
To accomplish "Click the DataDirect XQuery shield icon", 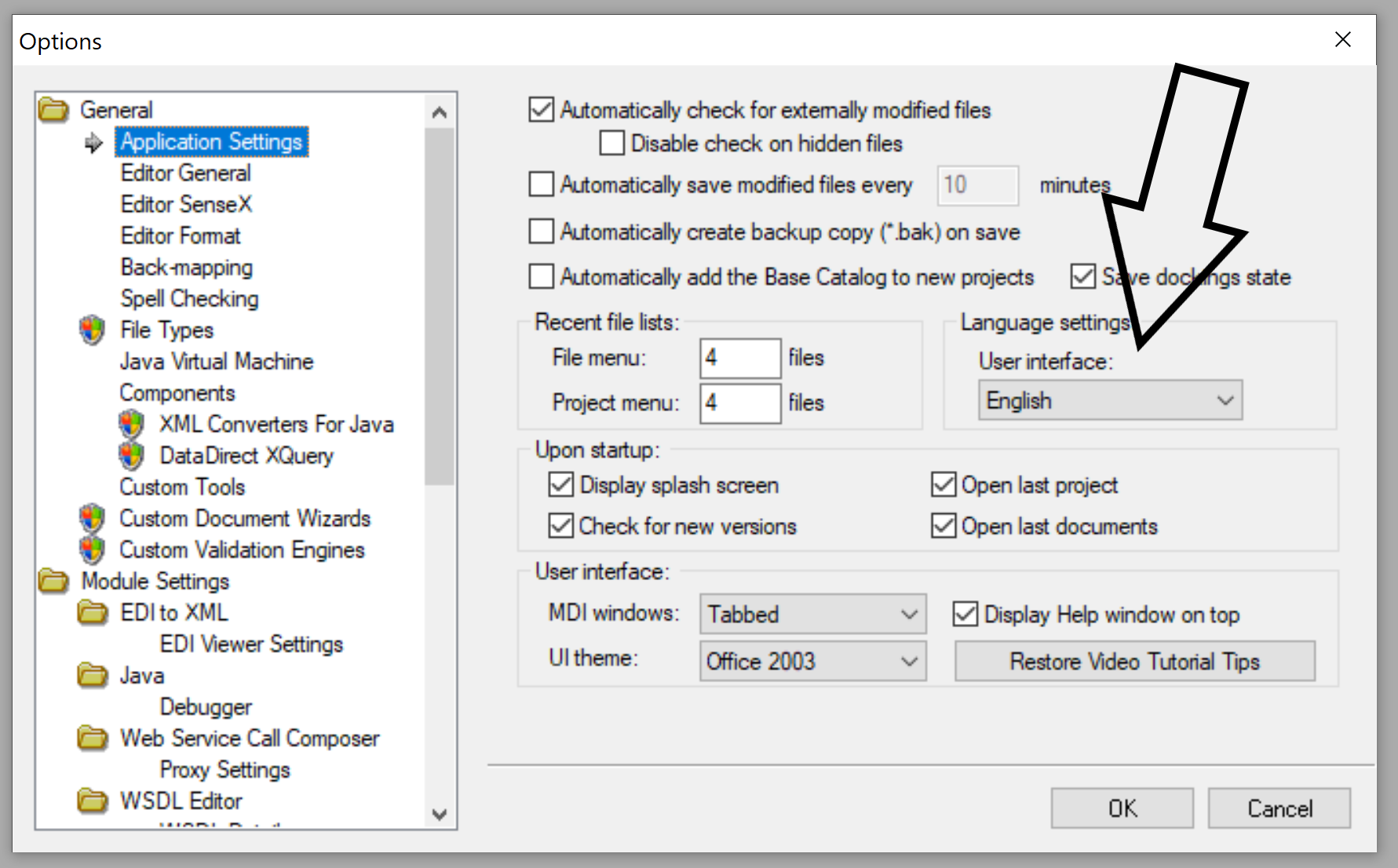I will (x=131, y=456).
